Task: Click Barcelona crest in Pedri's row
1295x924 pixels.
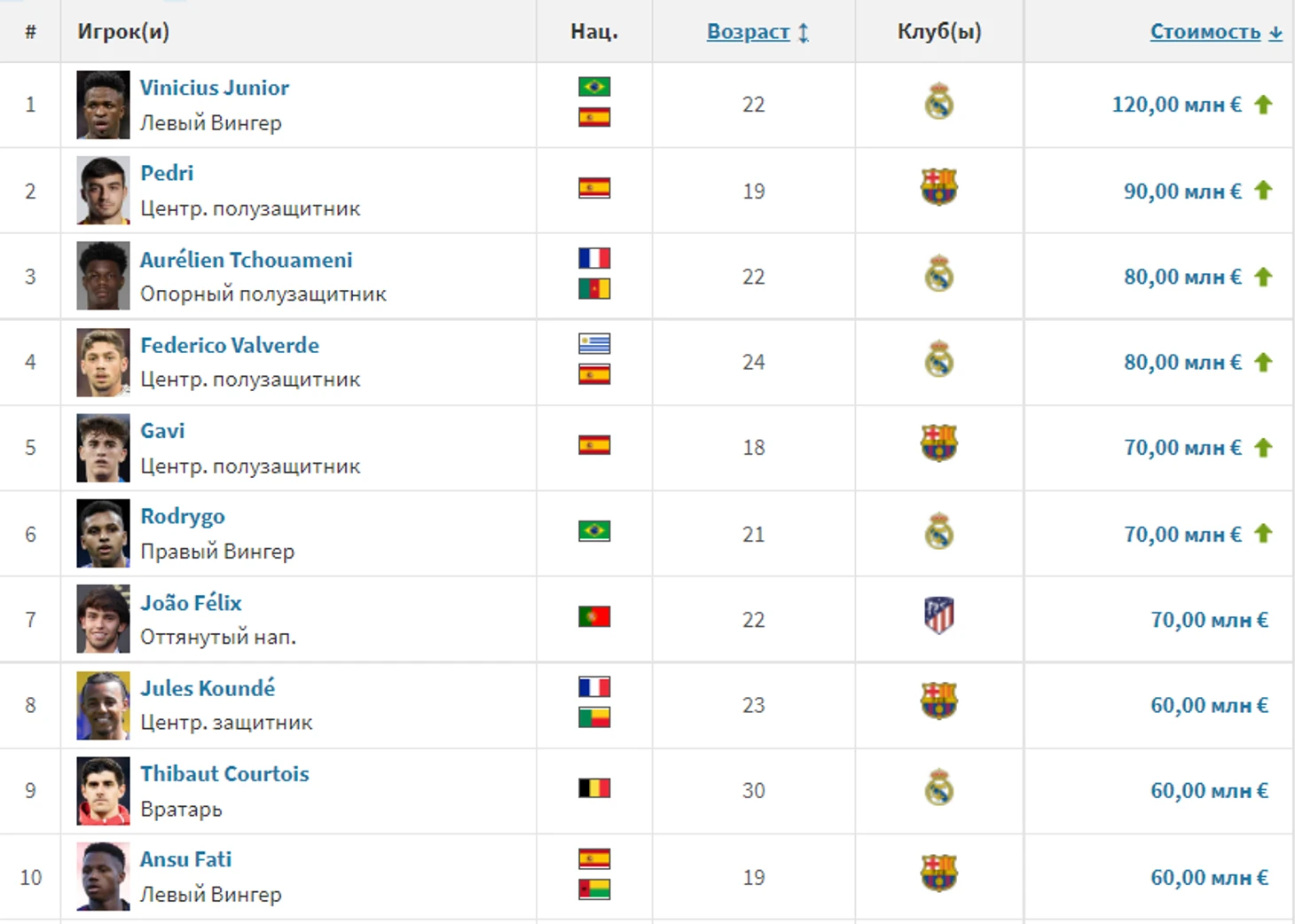Action: point(938,187)
